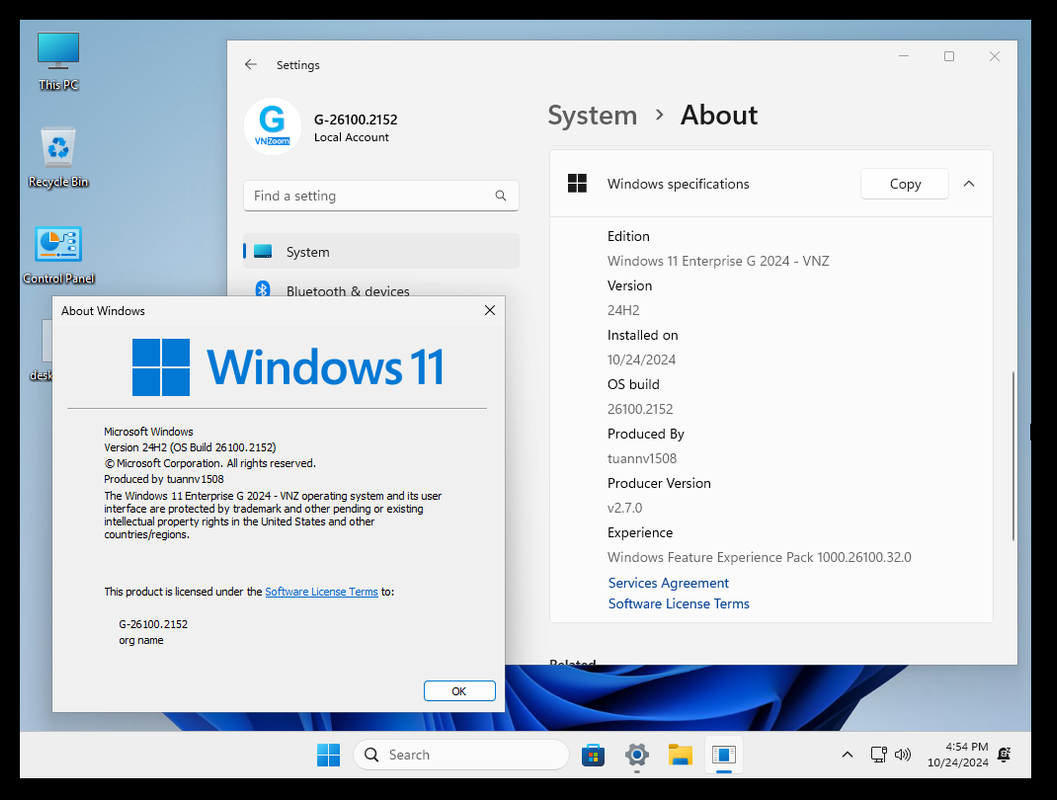The height and width of the screenshot is (800, 1057).
Task: Click the Windows logo beside Windows specifications
Action: 577,183
